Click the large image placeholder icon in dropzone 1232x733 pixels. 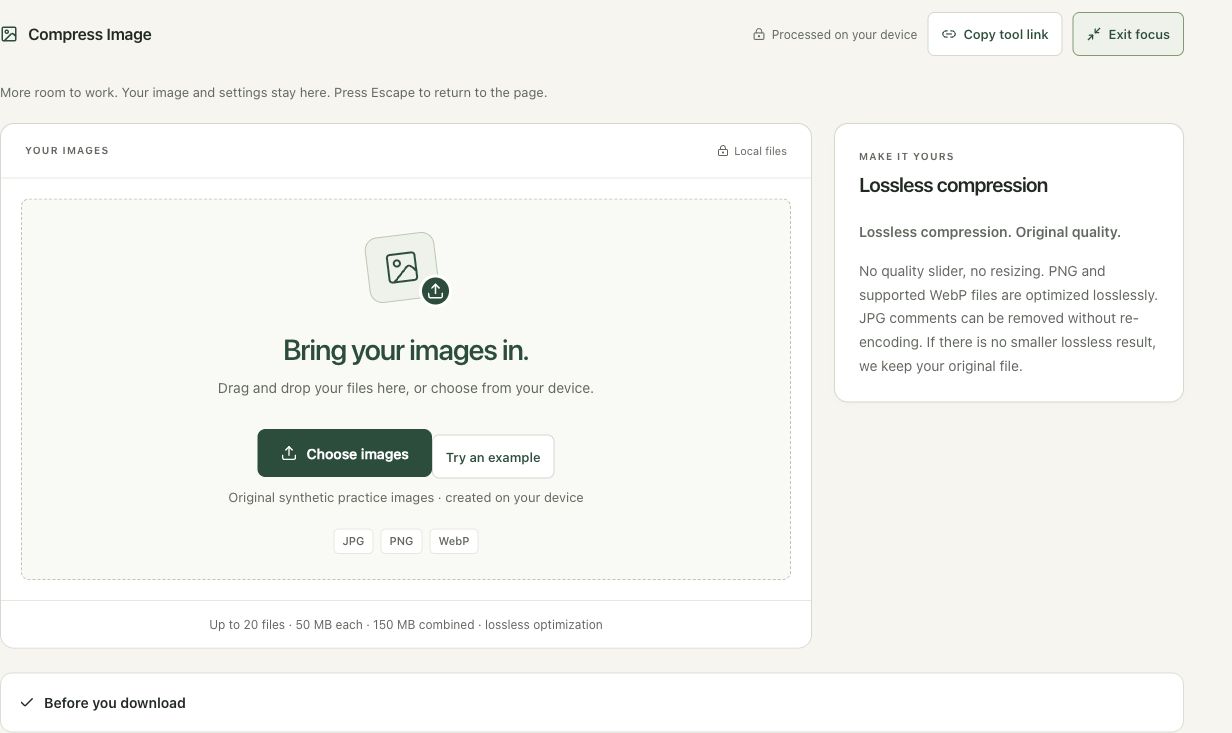point(401,268)
